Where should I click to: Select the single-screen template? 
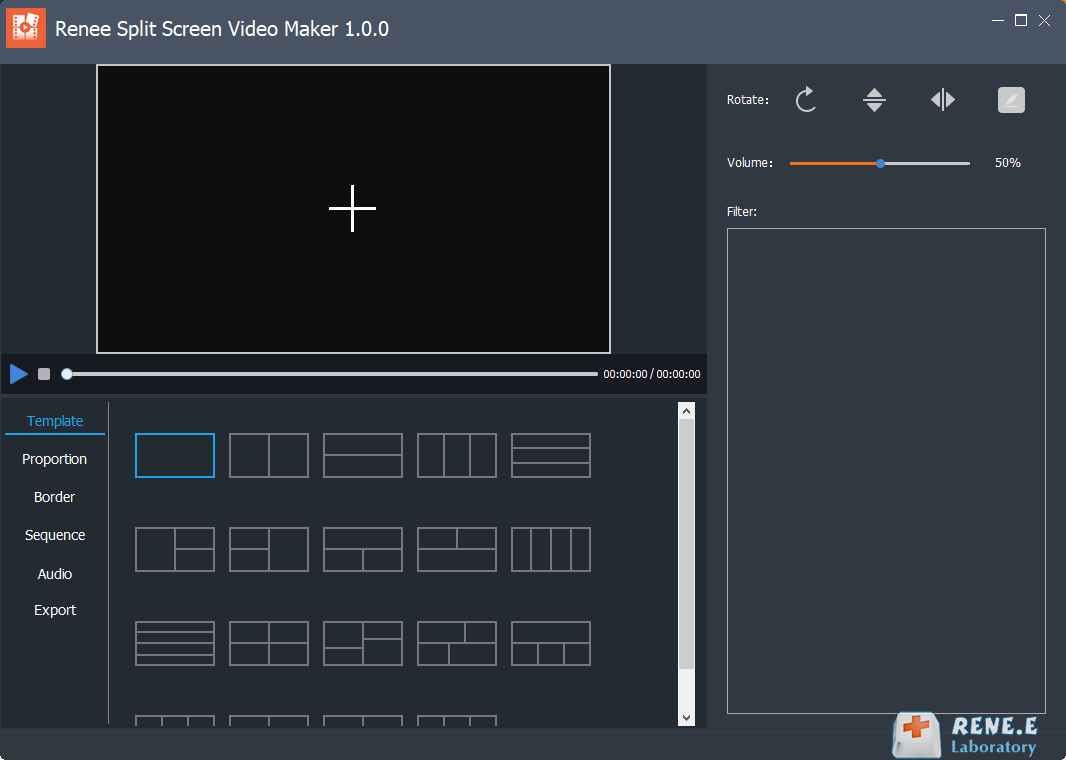tap(175, 455)
